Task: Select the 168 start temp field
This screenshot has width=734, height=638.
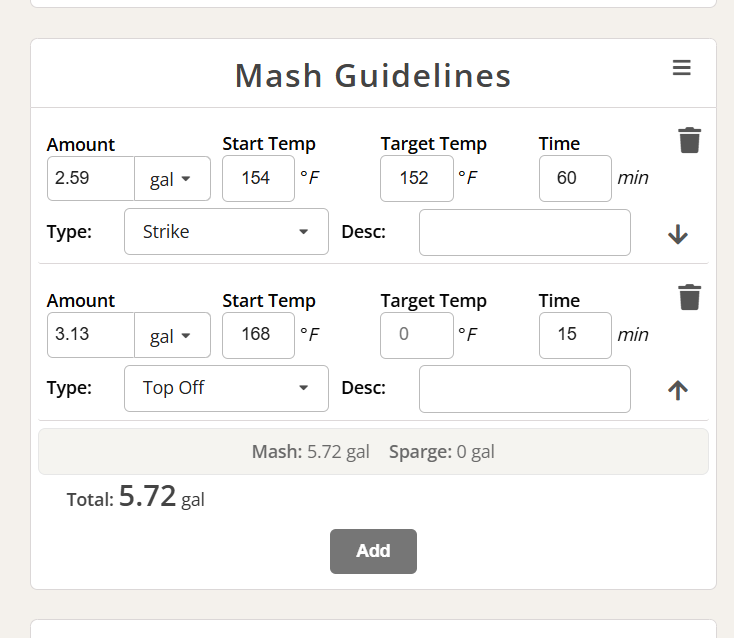Action: [258, 335]
